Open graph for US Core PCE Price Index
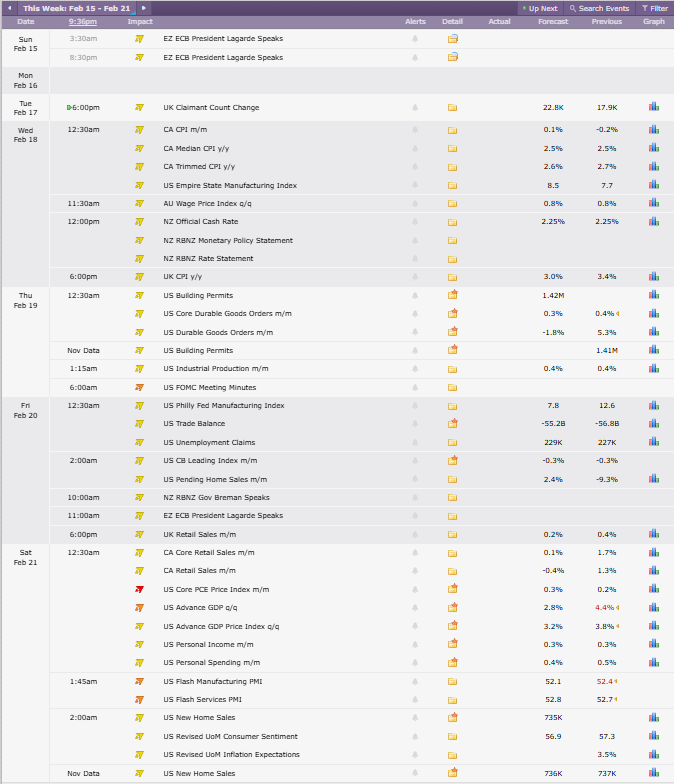The height and width of the screenshot is (784, 674). point(654,589)
